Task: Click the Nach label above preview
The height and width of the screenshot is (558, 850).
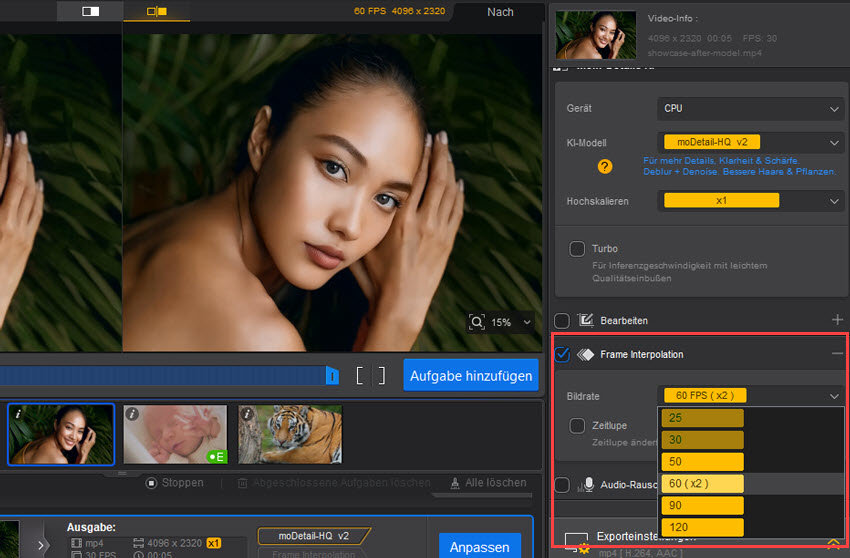Action: pyautogui.click(x=500, y=12)
